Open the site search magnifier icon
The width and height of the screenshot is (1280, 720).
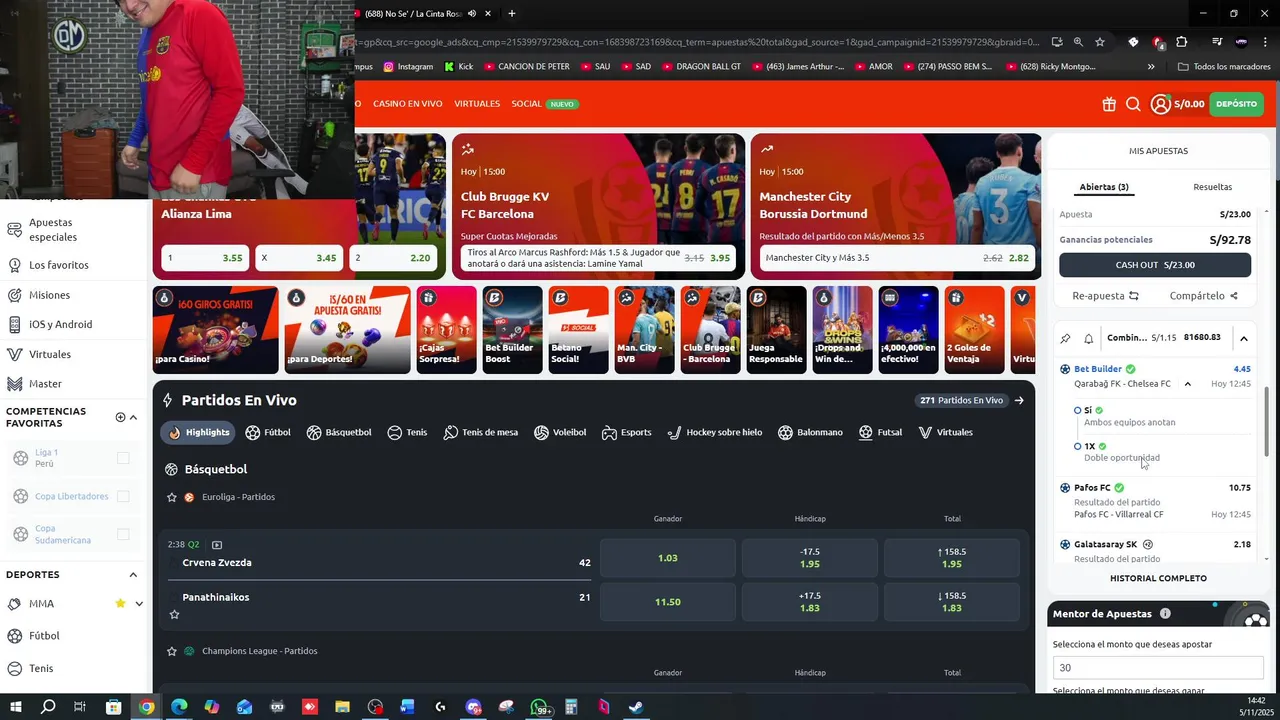(x=1133, y=104)
